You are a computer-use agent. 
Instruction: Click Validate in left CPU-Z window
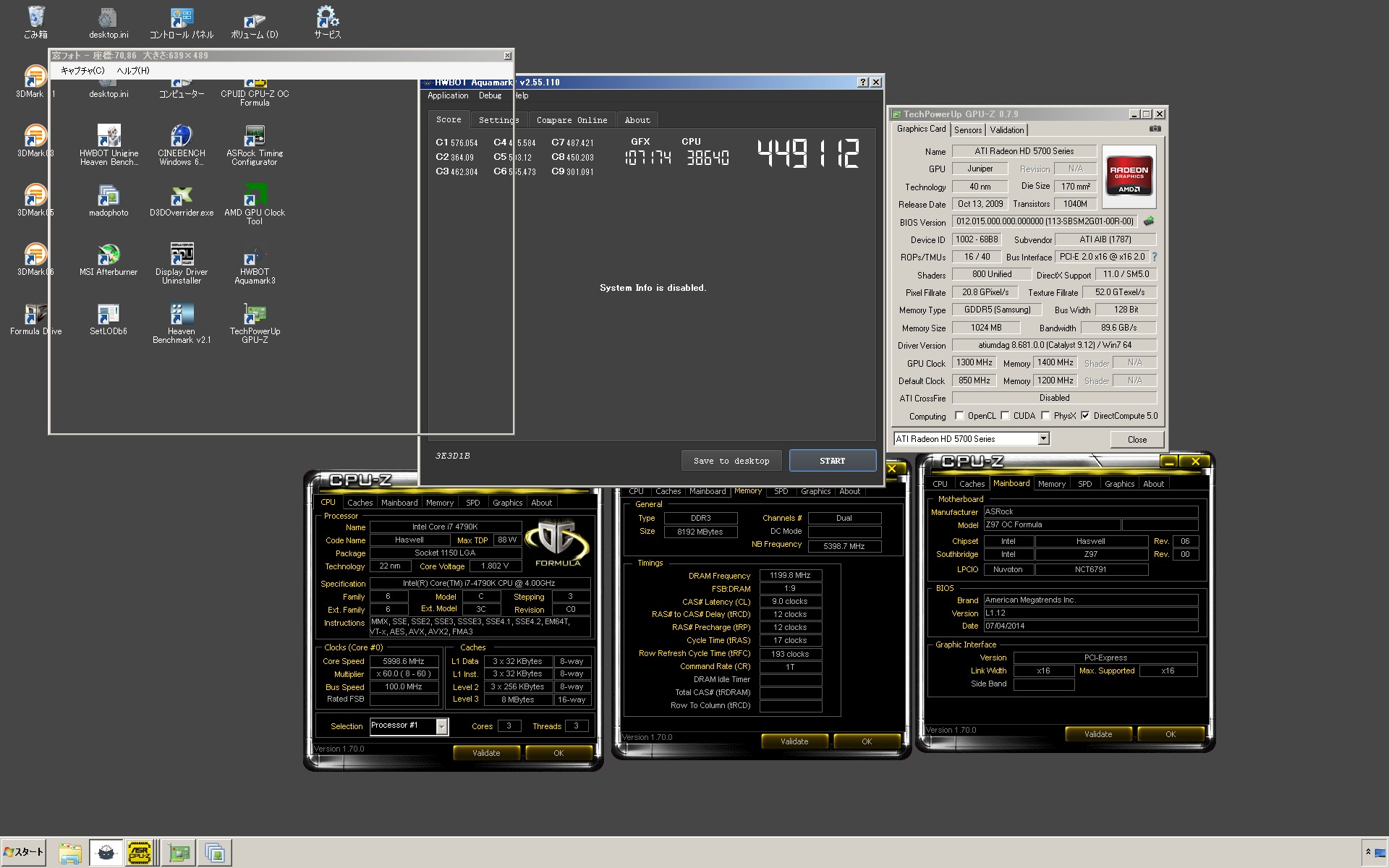[486, 753]
